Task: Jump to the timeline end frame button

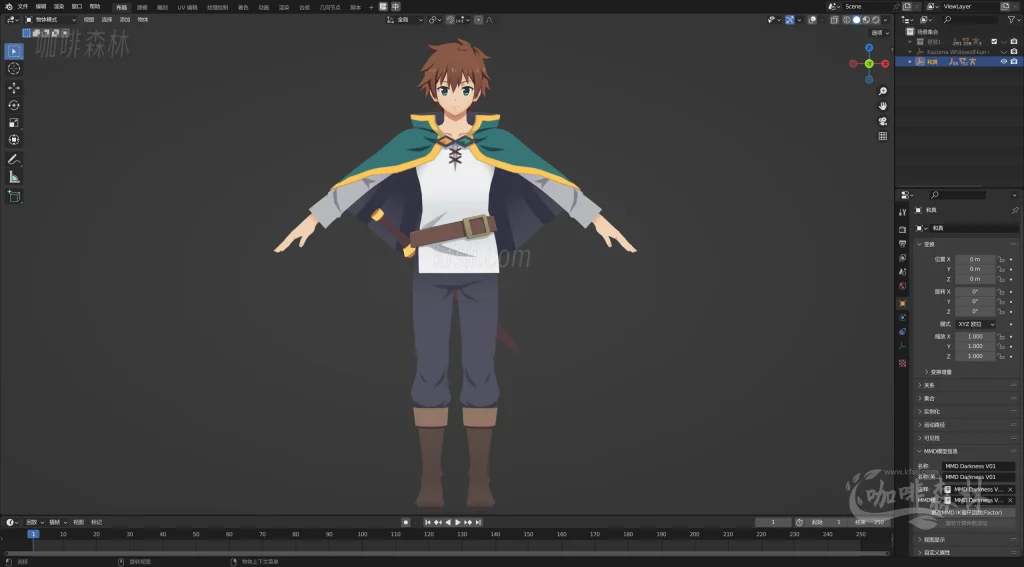Action: (478, 523)
